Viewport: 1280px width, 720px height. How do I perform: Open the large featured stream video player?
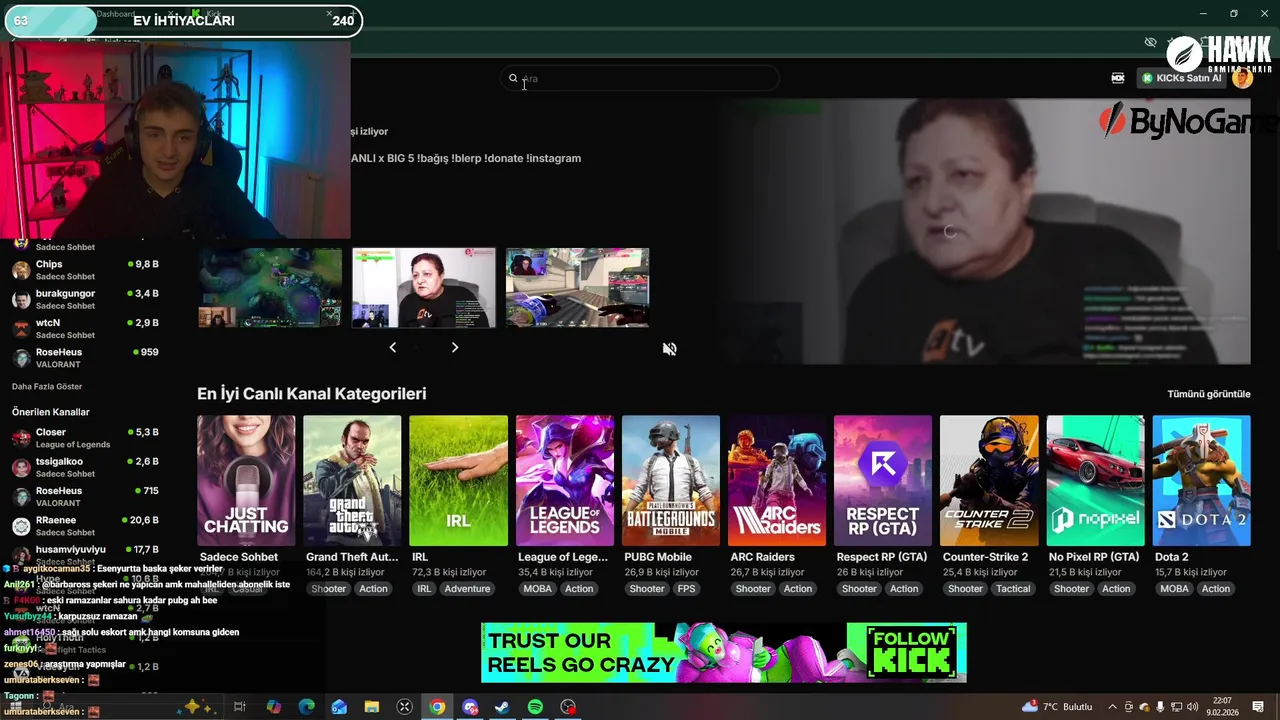coord(983,232)
